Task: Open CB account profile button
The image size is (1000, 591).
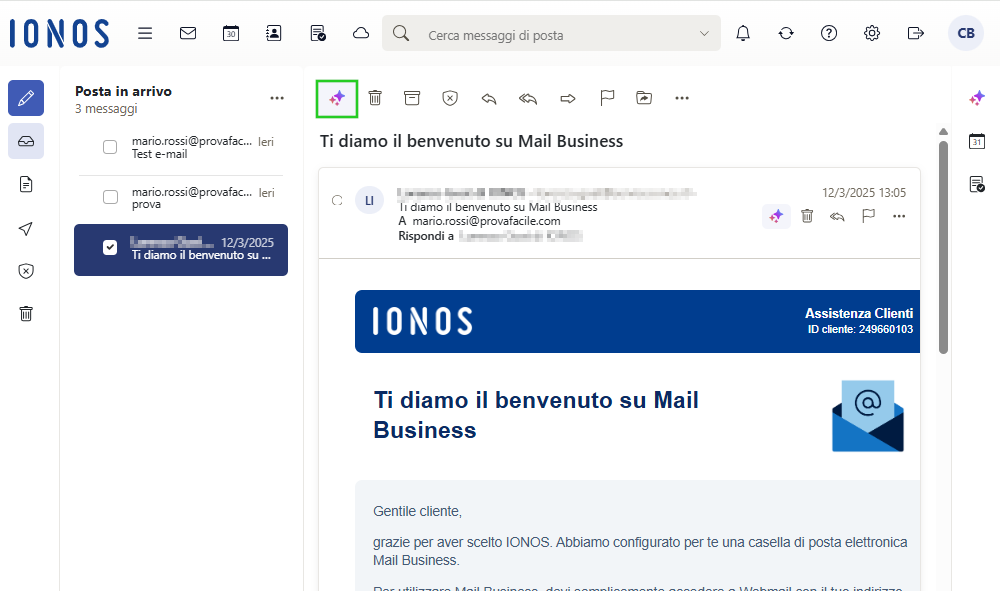Action: pyautogui.click(x=966, y=33)
